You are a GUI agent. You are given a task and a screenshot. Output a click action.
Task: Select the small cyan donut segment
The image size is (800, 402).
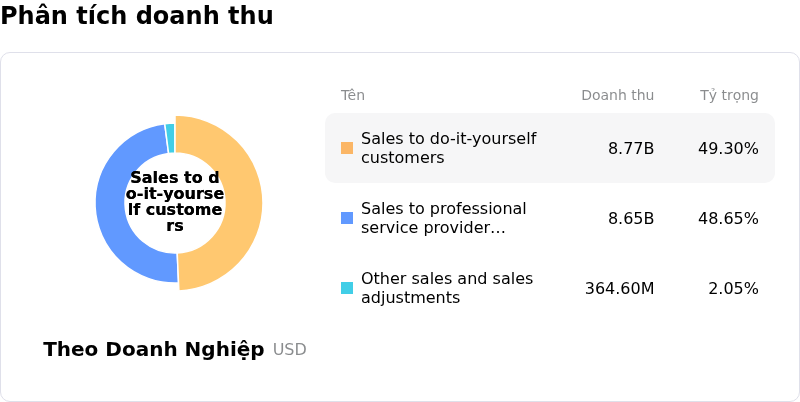tap(171, 138)
